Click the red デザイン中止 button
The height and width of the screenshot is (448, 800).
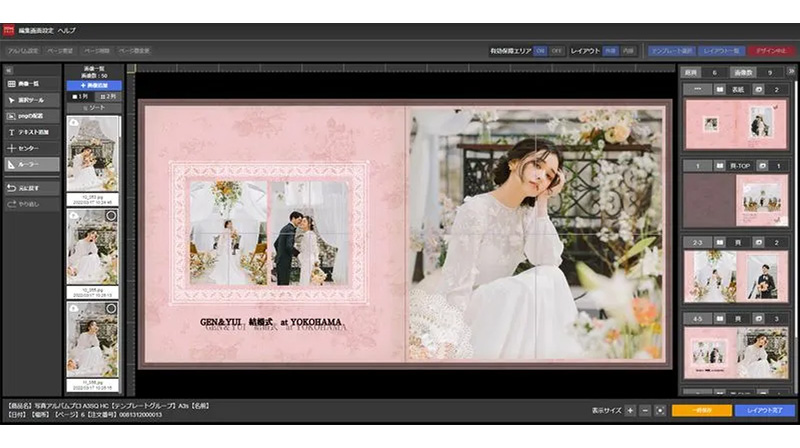771,51
